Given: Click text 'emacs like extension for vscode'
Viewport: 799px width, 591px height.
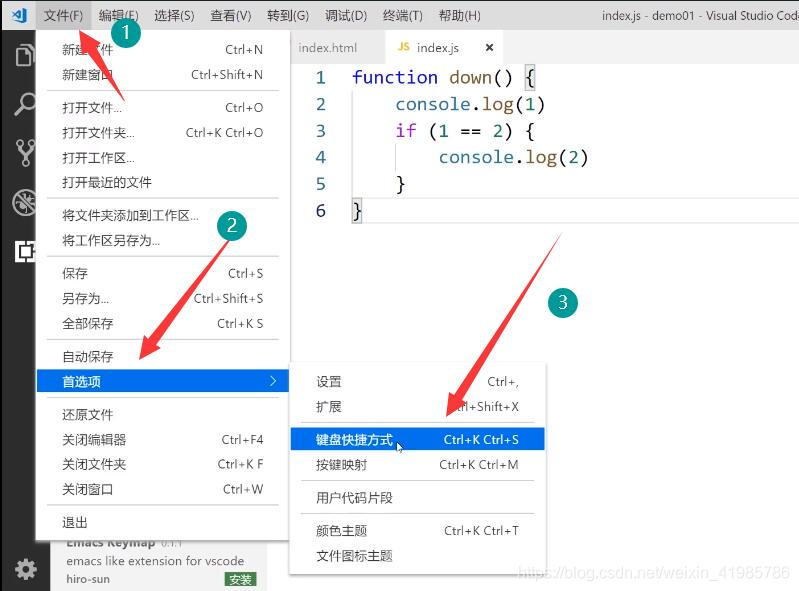Looking at the screenshot, I should click(x=155, y=561).
